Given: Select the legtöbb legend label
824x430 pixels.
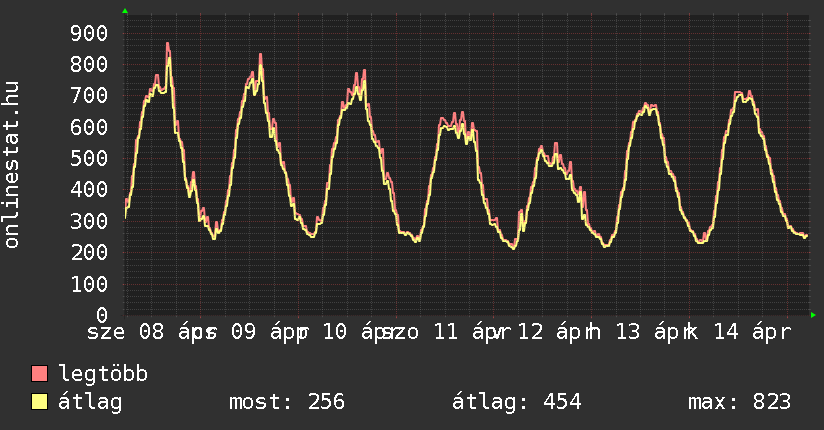Looking at the screenshot, I should (x=103, y=374).
